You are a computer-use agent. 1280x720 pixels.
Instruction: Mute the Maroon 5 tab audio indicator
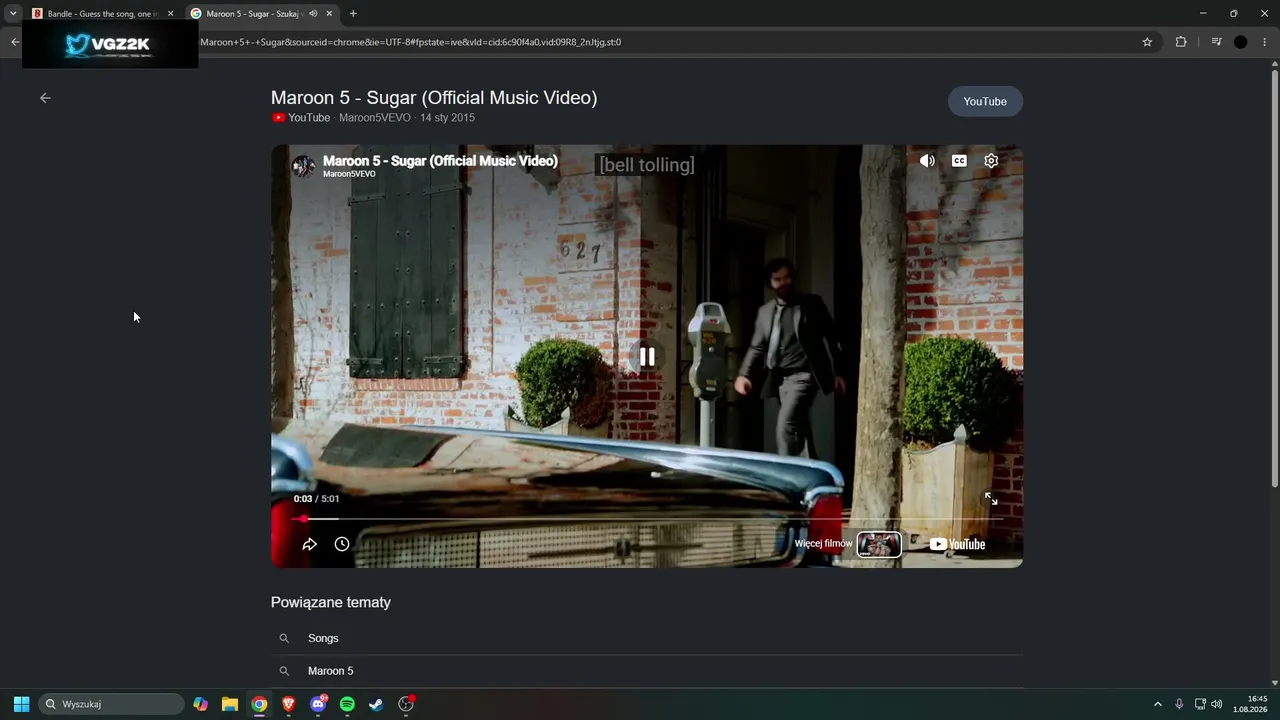[x=313, y=14]
